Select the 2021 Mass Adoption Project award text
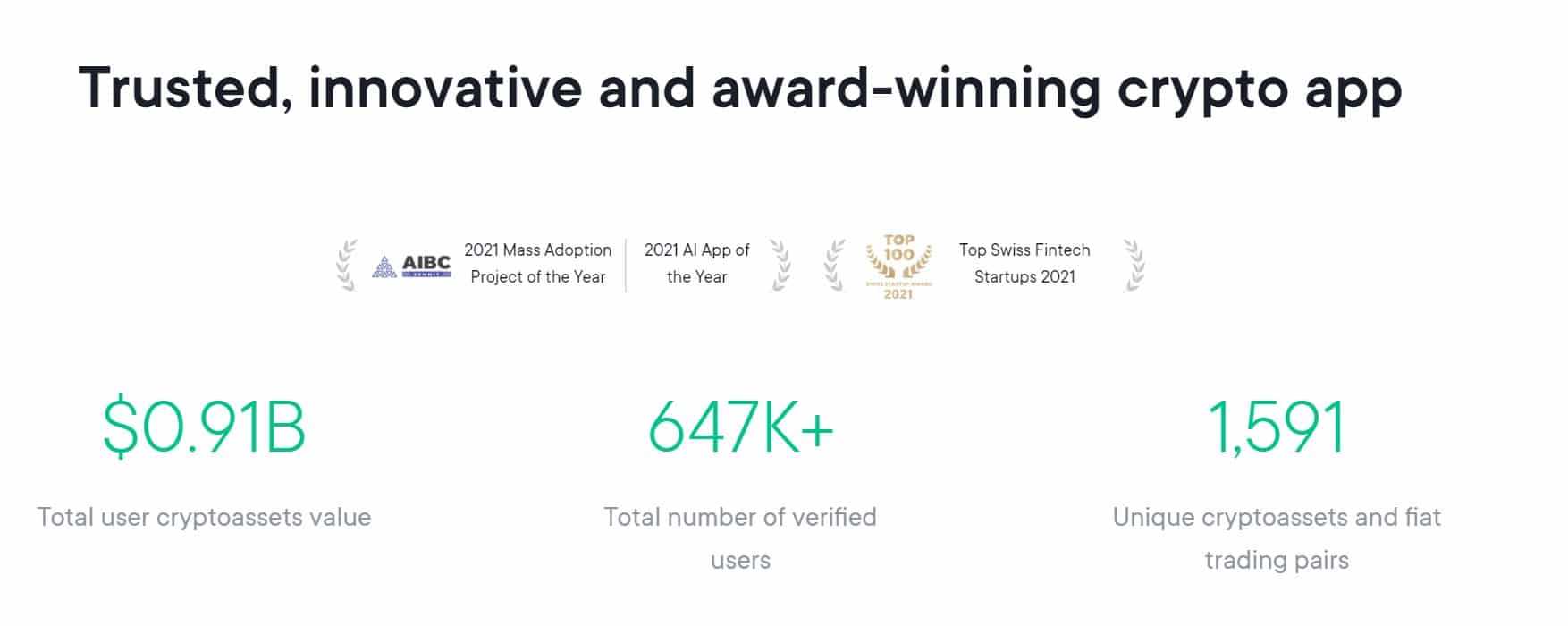 538,264
